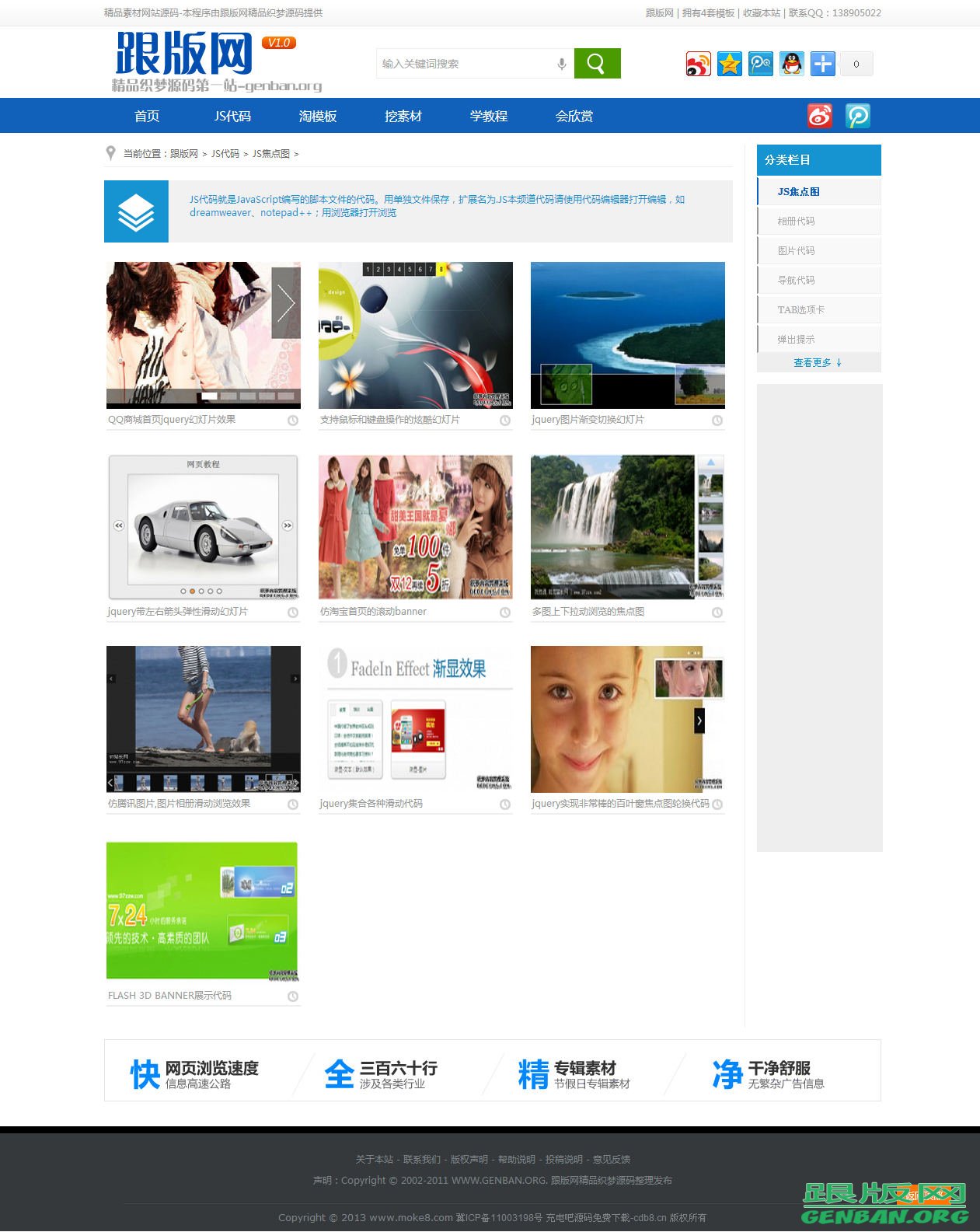Screen dimensions: 980x1232
Task: Click the 联系我们 footer link
Action: tap(421, 1160)
